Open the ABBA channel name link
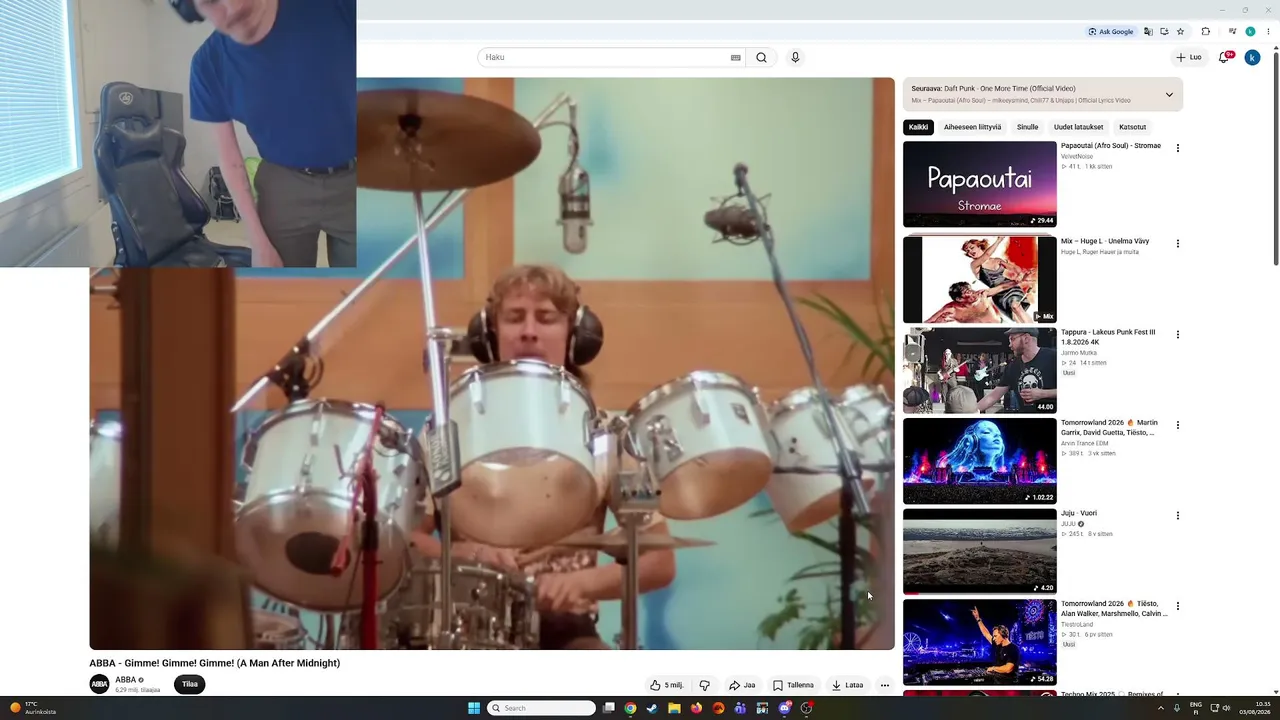 coord(125,680)
